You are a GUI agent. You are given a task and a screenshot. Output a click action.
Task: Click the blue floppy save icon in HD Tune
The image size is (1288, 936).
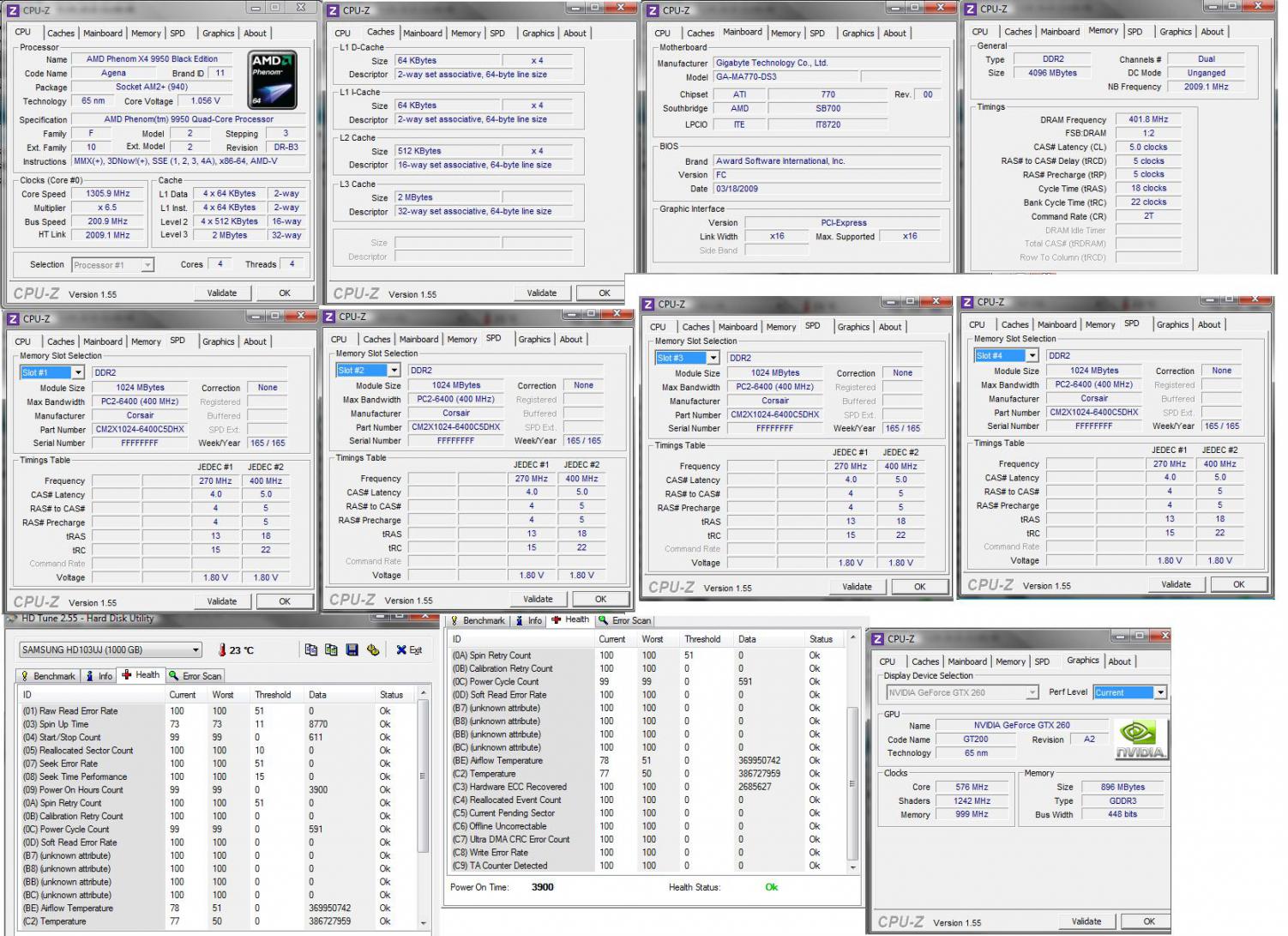point(352,650)
